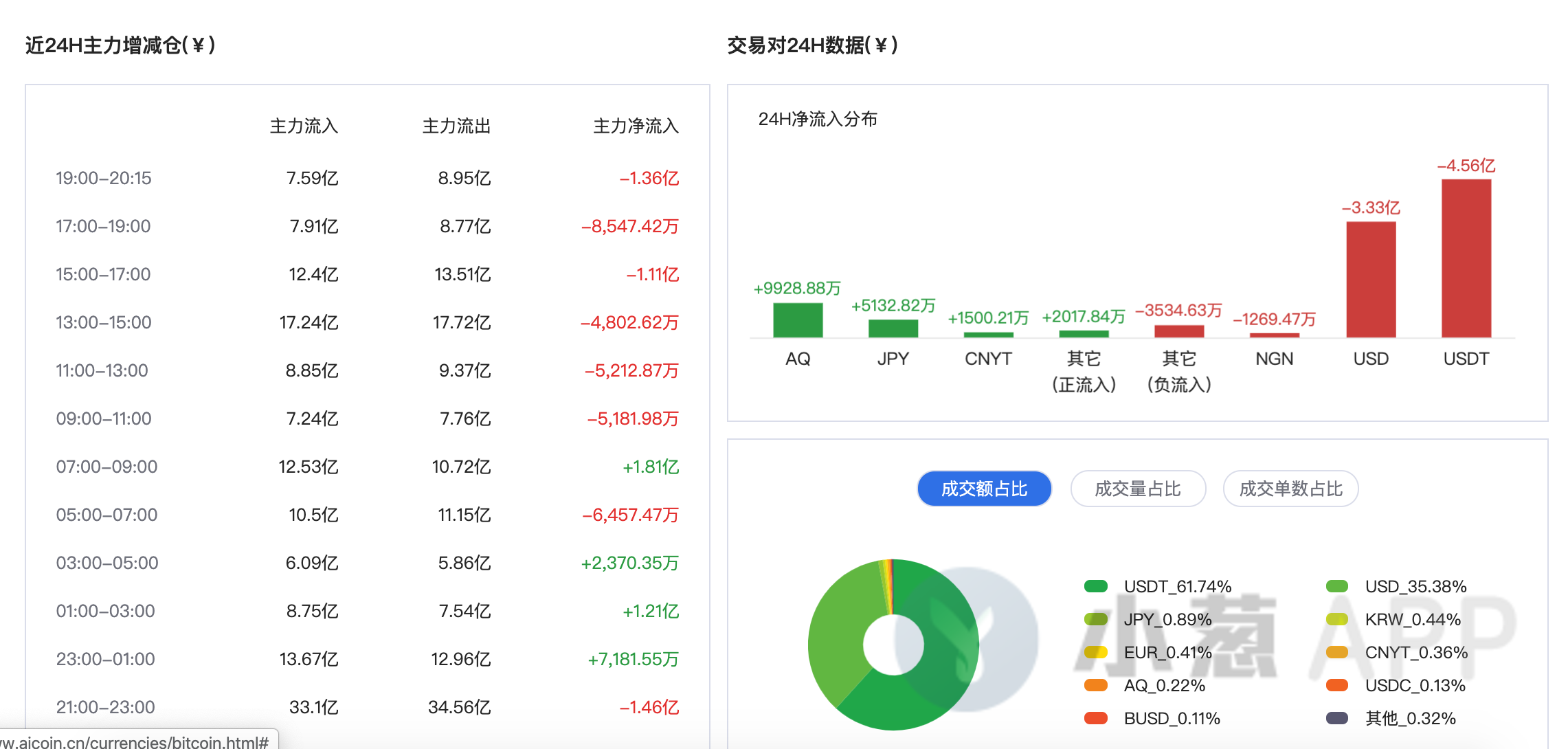Viewport: 1568px width, 749px height.
Task: Click the 24H净流入分布 chart title
Action: [818, 119]
